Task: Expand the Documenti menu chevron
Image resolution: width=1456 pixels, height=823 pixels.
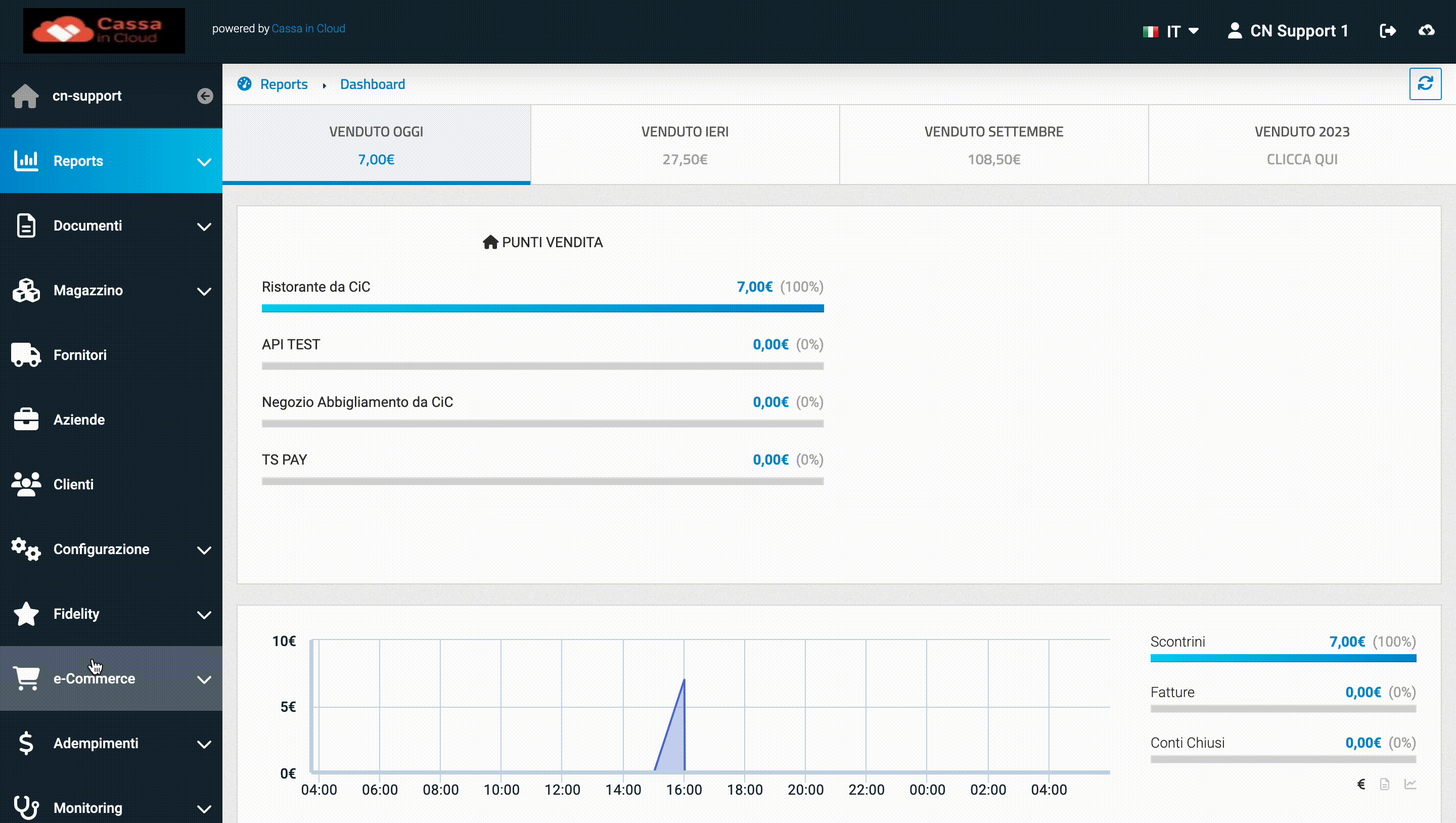Action: pyautogui.click(x=204, y=226)
